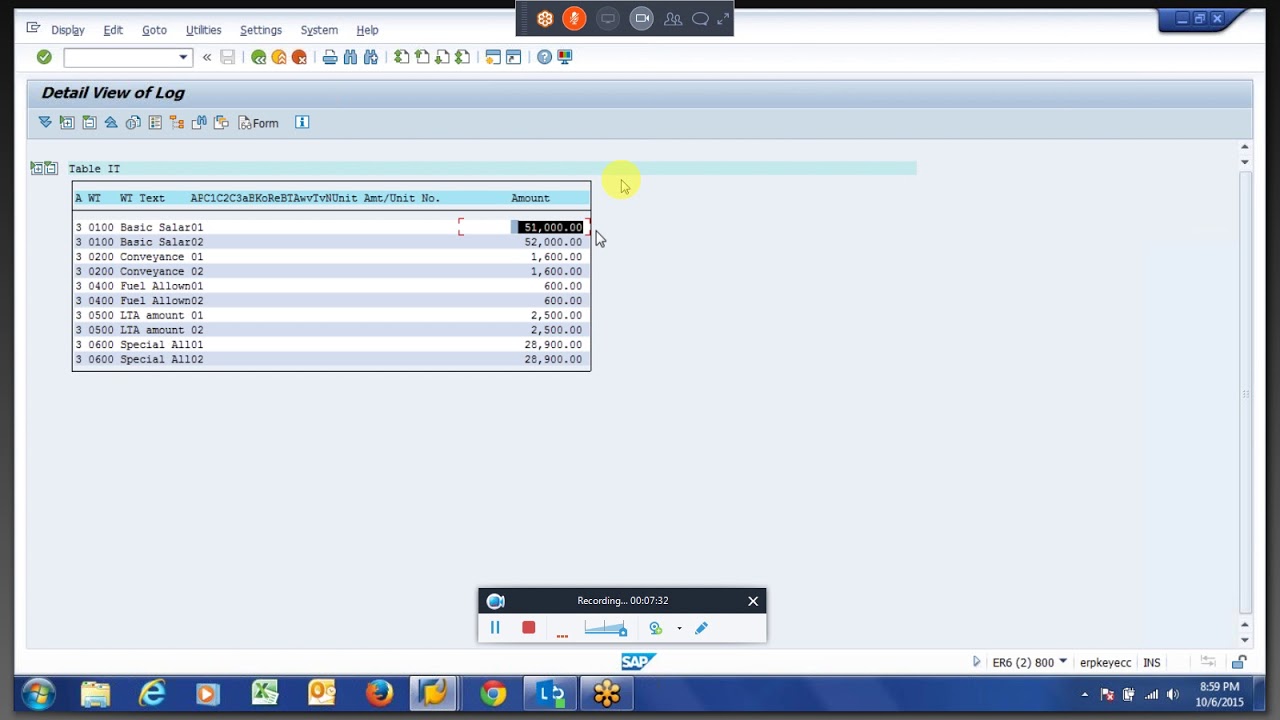This screenshot has height=720, width=1280.
Task: Expand the ER6 (2) 800 system dropdown
Action: pyautogui.click(x=1063, y=661)
